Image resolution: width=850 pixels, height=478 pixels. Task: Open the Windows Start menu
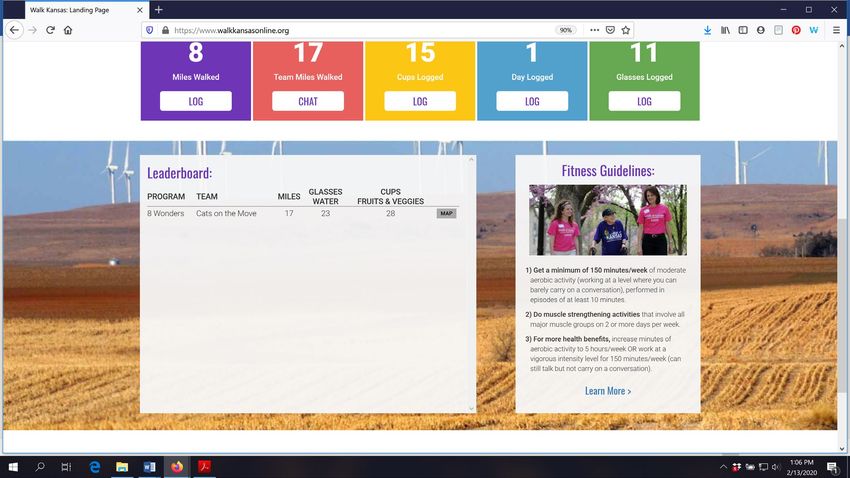pos(13,467)
